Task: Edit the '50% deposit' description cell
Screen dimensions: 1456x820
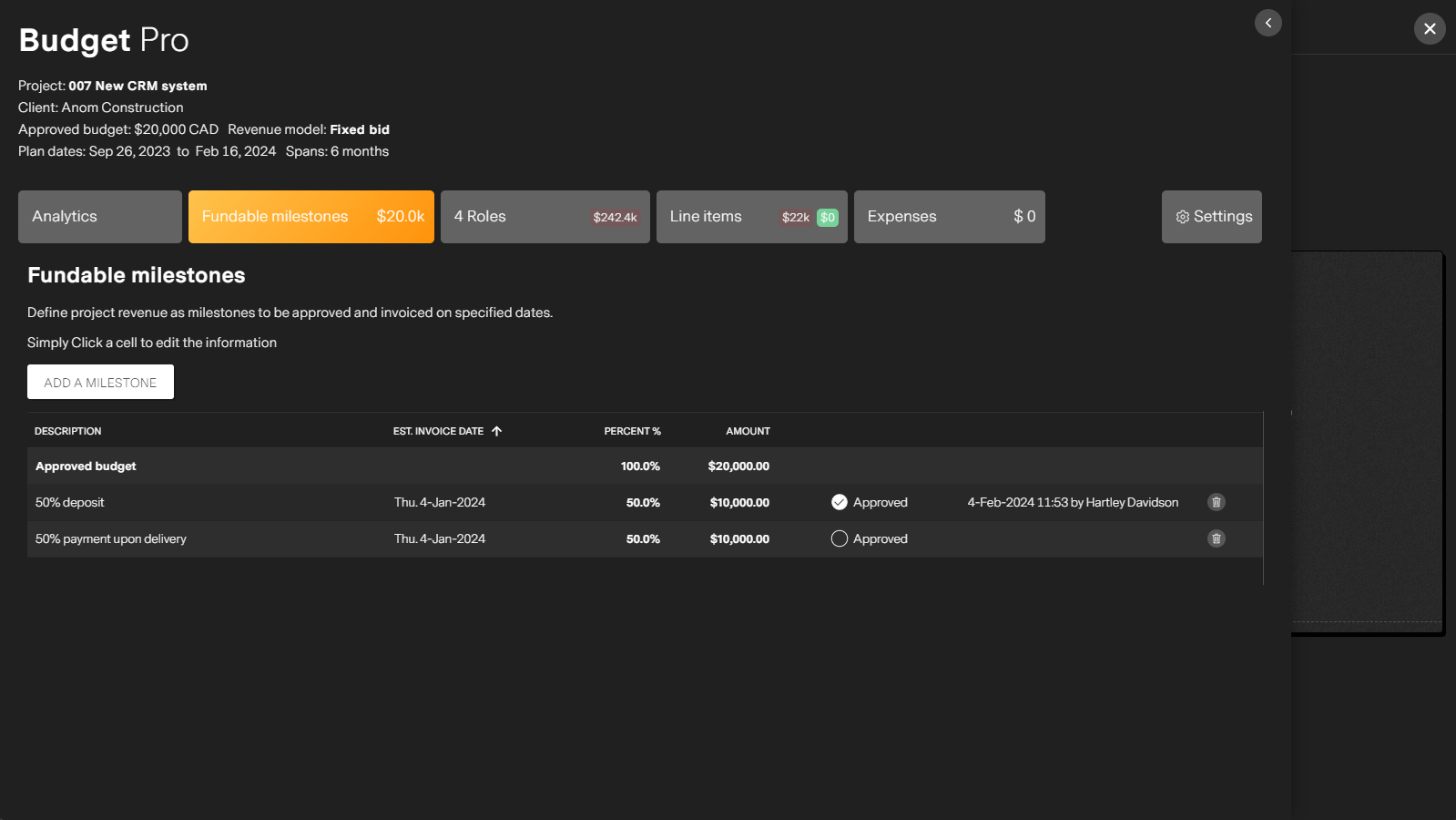Action: pos(70,502)
